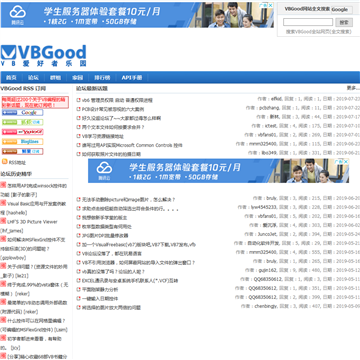Click red icon beside Visual Basic应用 post
Image resolution: width=360 pixels, height=360 pixels.
click(3, 203)
